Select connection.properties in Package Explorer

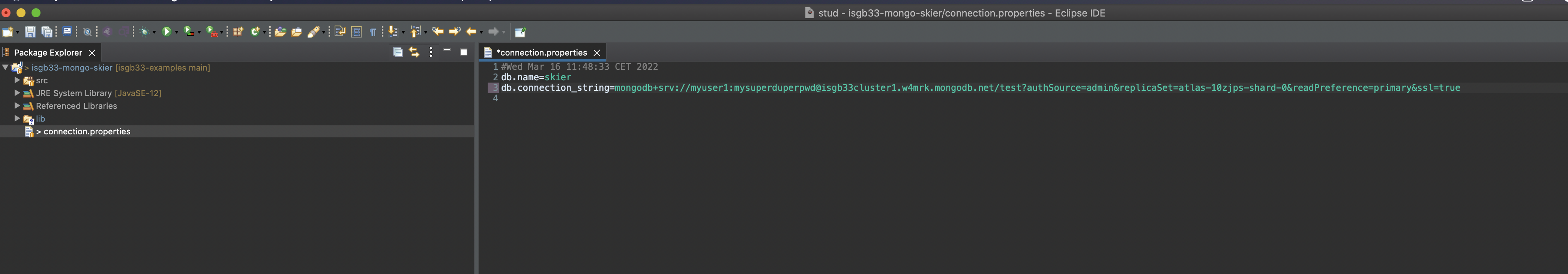(237, 131)
